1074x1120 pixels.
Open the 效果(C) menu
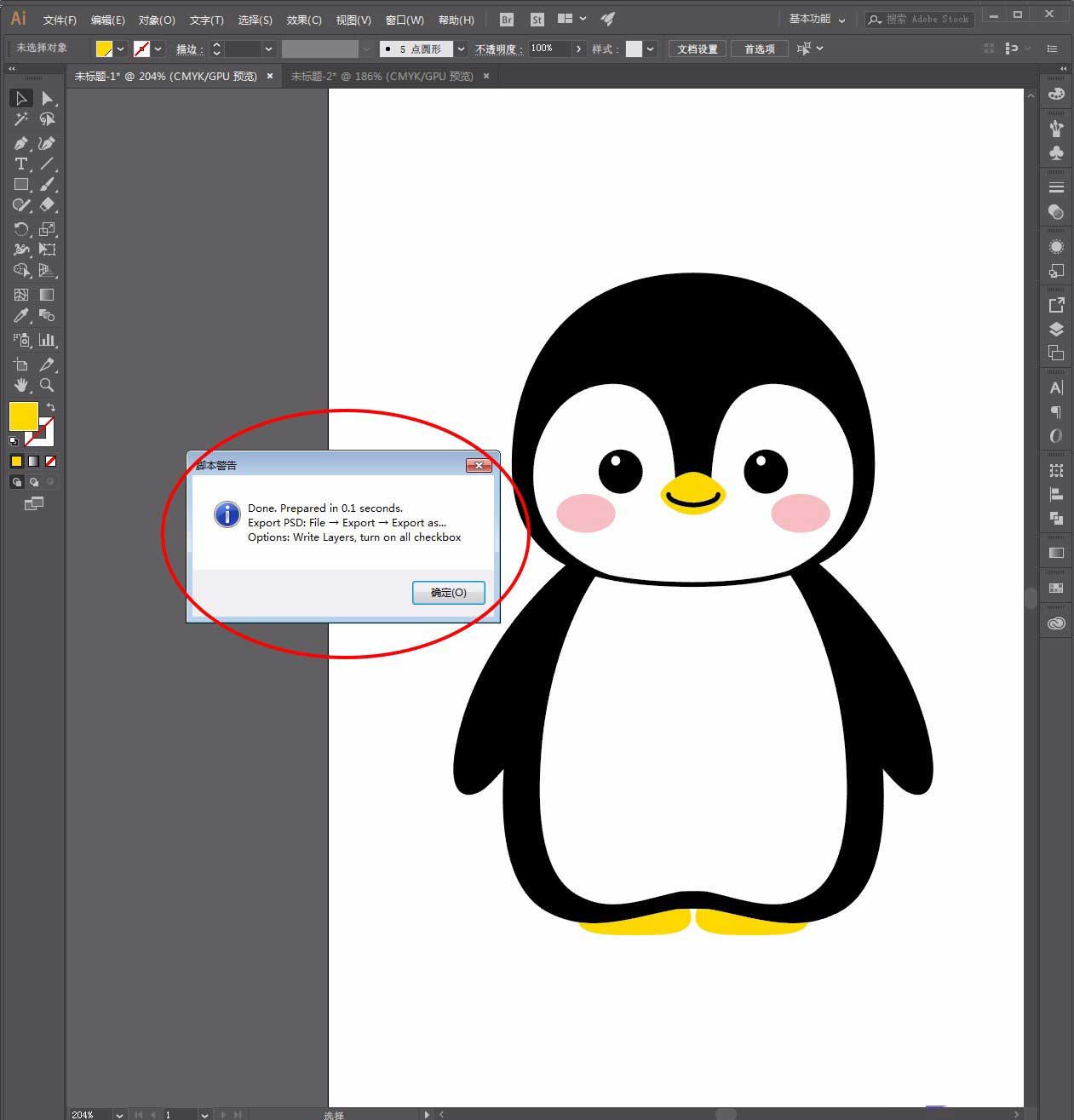303,20
